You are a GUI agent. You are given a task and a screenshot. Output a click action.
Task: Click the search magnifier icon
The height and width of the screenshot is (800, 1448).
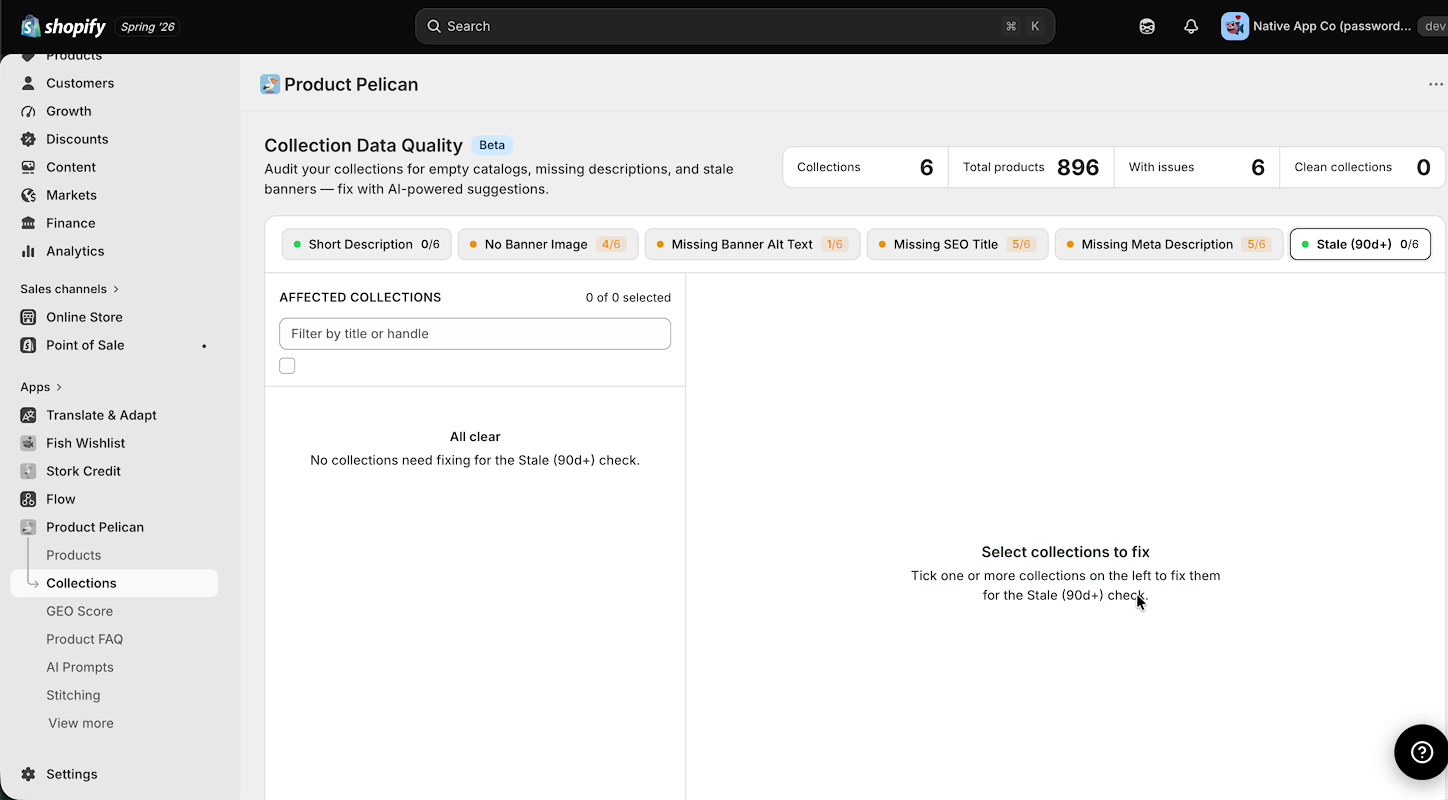tap(434, 26)
